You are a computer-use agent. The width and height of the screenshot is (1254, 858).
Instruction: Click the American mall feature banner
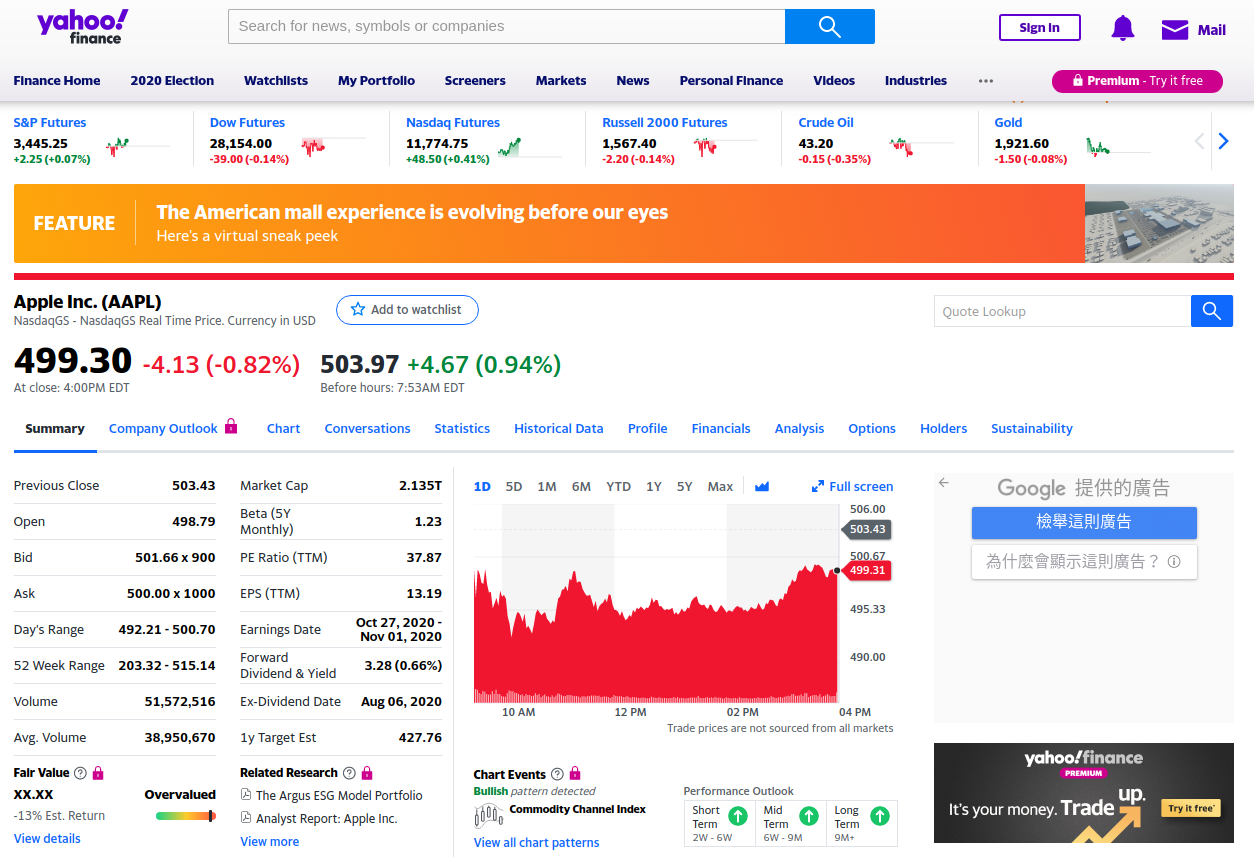[624, 223]
